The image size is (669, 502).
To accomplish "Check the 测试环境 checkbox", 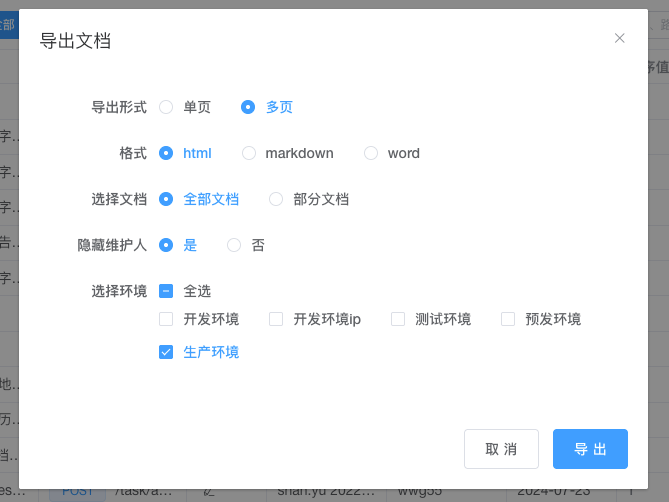I will (398, 319).
